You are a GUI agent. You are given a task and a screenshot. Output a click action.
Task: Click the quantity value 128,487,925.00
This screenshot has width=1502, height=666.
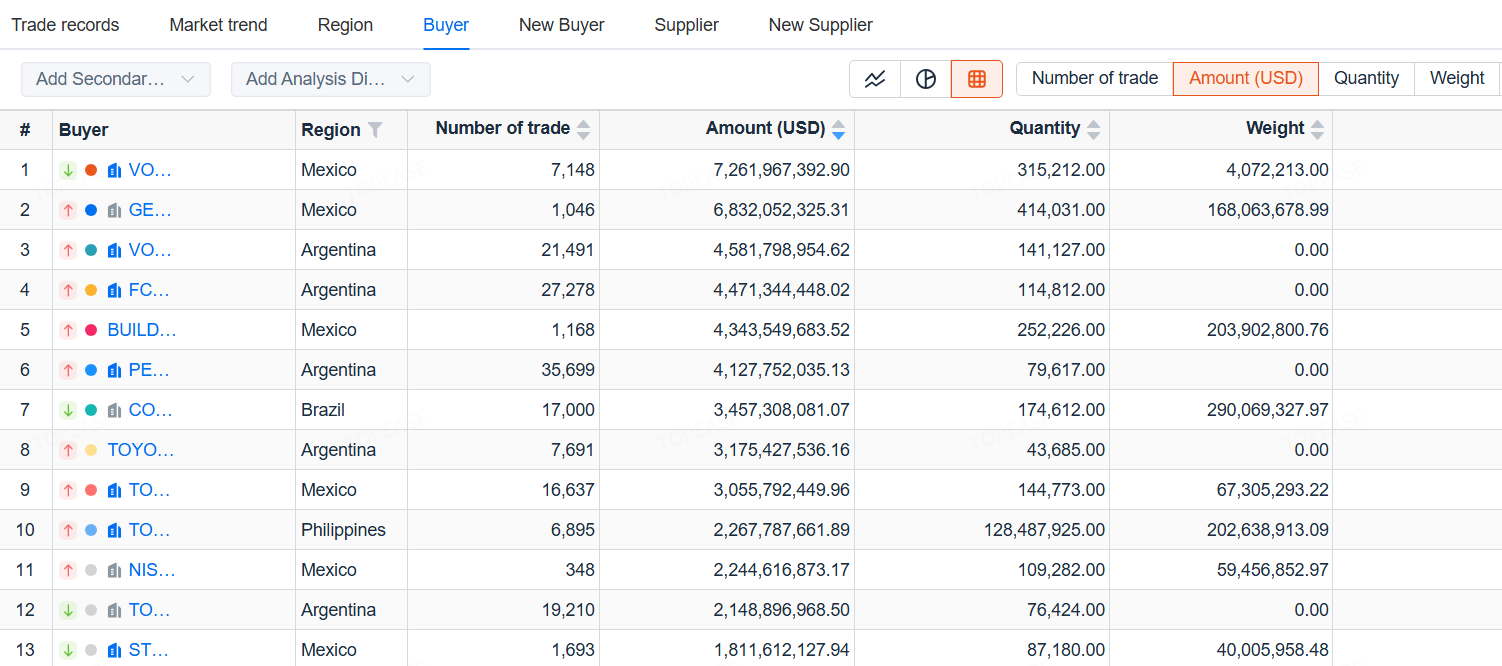[1045, 530]
